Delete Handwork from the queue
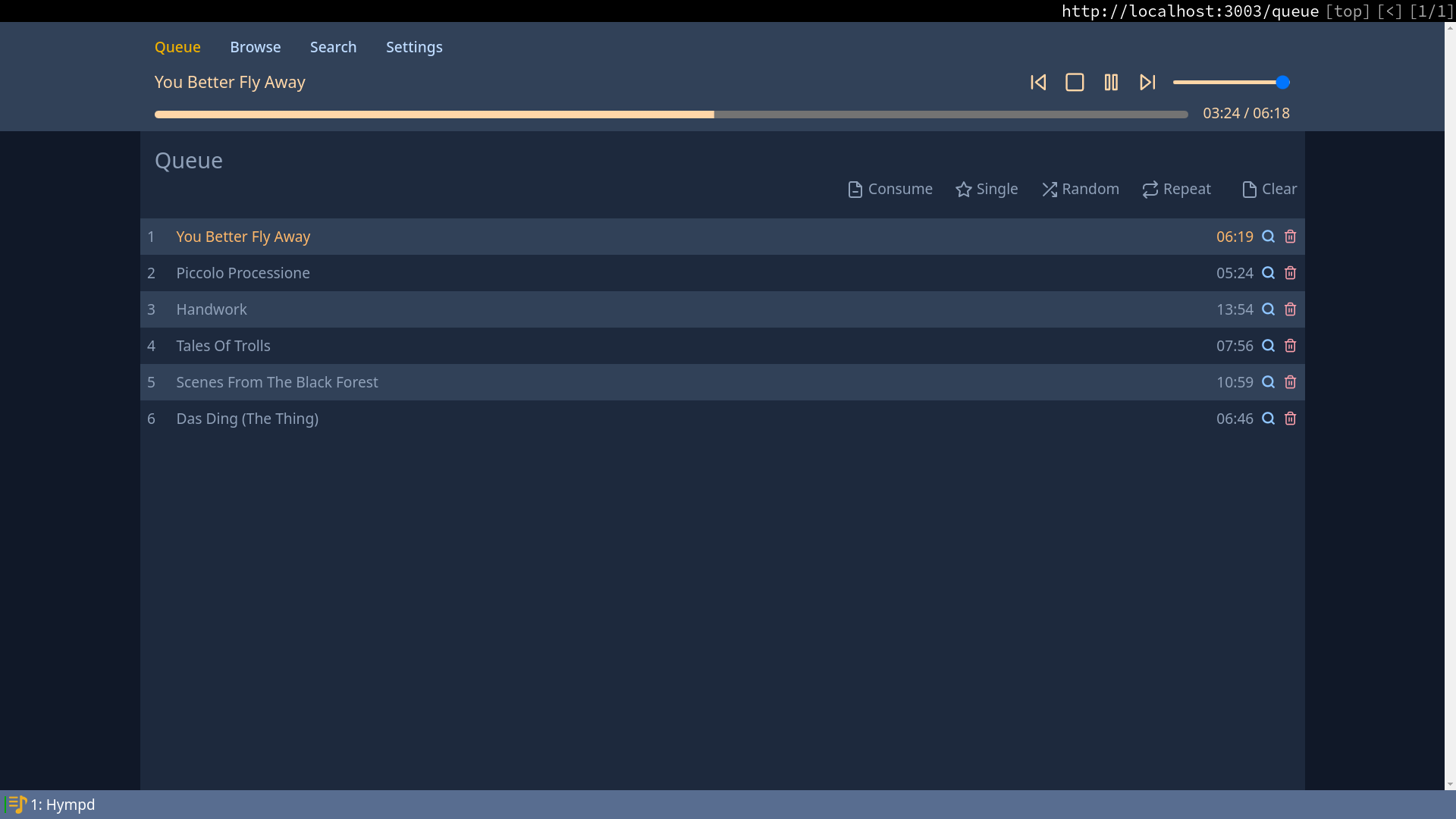 point(1290,309)
